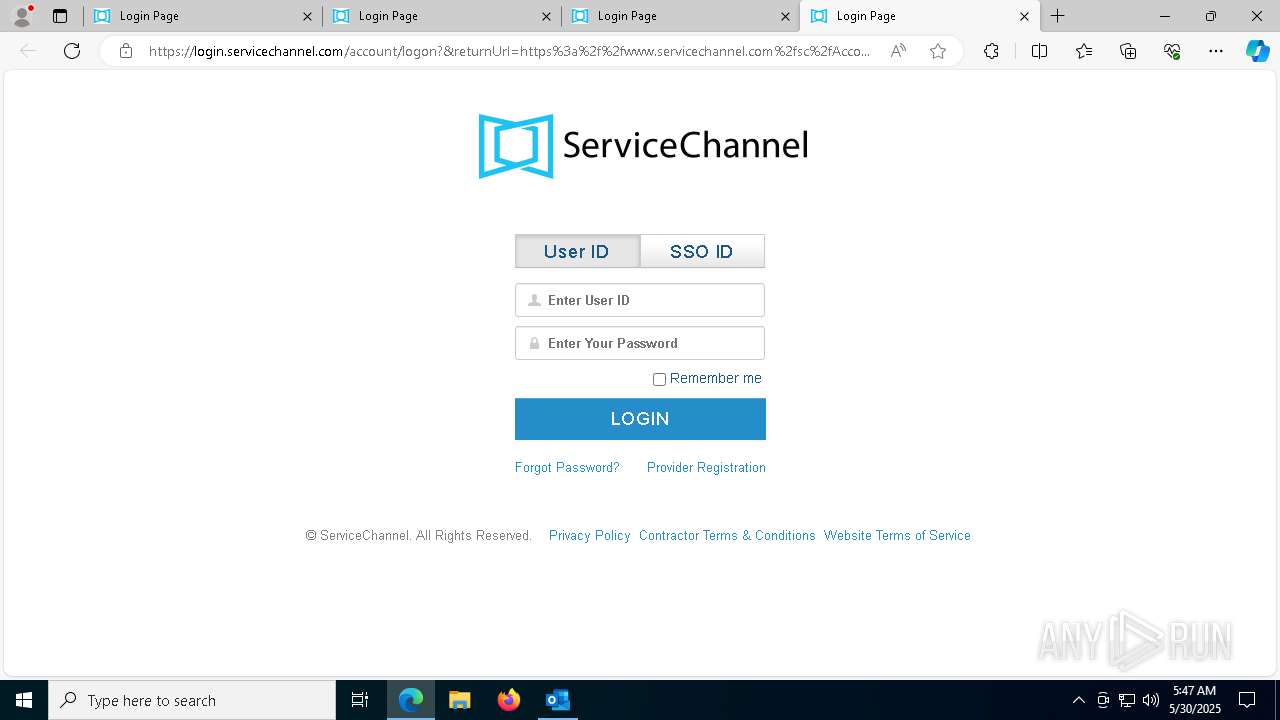Open the volume speaker icon
This screenshot has width=1280, height=720.
click(x=1150, y=700)
